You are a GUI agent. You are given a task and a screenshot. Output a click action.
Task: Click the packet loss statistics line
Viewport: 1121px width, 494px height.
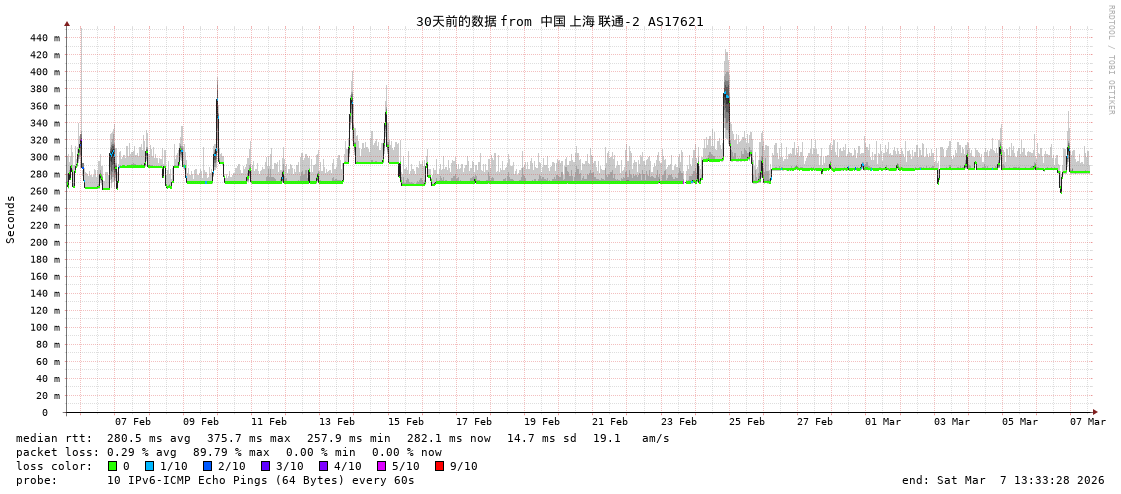pyautogui.click(x=228, y=452)
